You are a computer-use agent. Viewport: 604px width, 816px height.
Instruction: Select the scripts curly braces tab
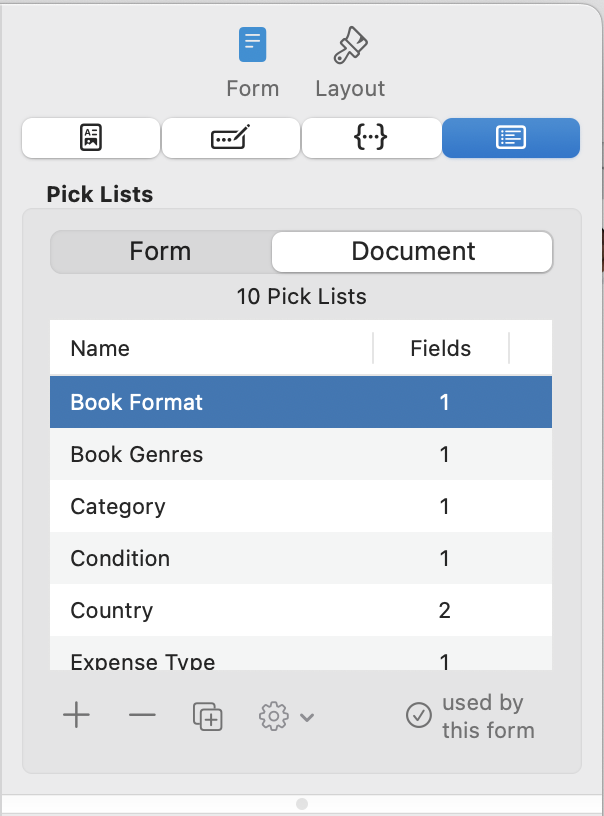tap(371, 138)
